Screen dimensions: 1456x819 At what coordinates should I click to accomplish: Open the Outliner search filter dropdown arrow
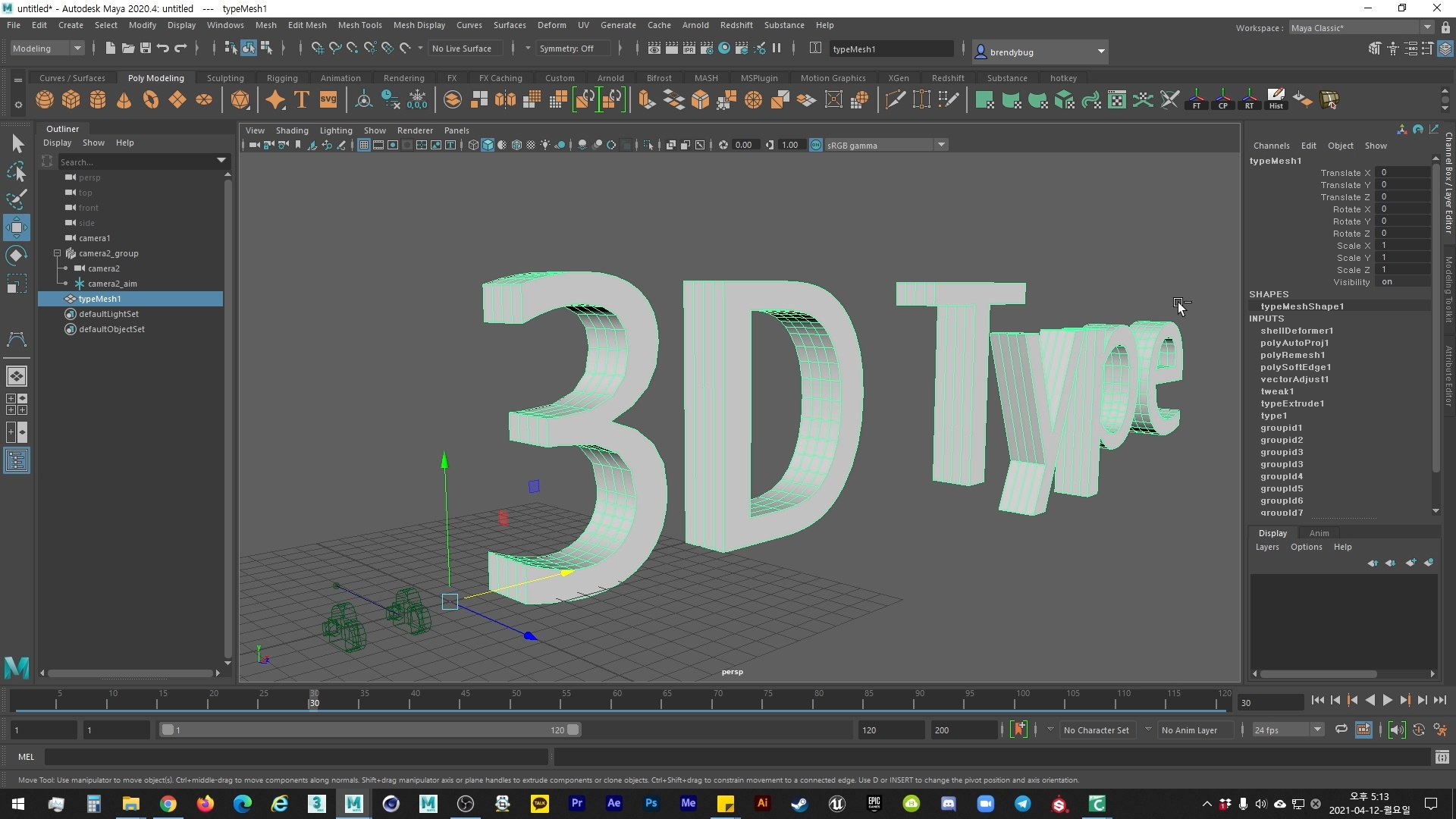click(x=221, y=161)
